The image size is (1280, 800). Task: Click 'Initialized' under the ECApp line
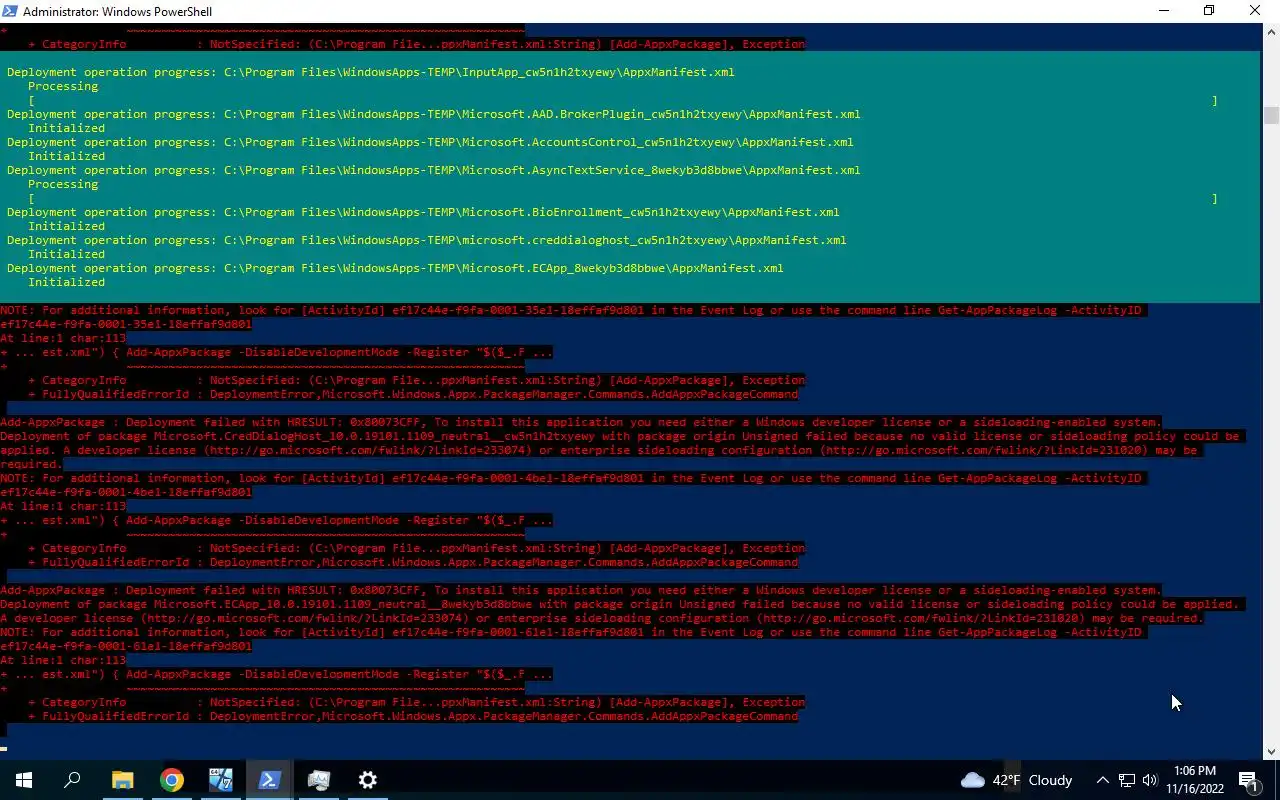click(66, 282)
